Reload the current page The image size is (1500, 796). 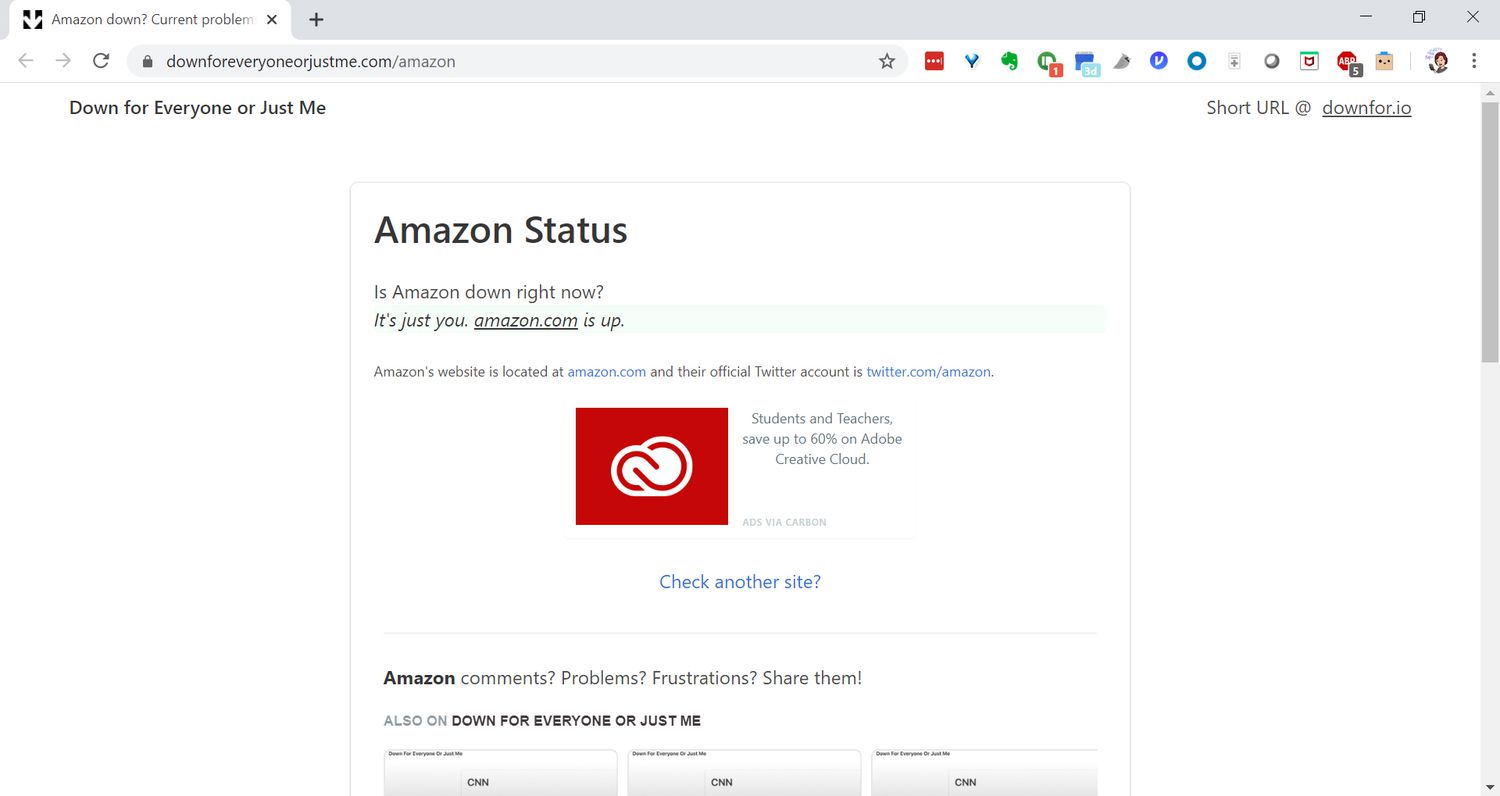[x=101, y=61]
